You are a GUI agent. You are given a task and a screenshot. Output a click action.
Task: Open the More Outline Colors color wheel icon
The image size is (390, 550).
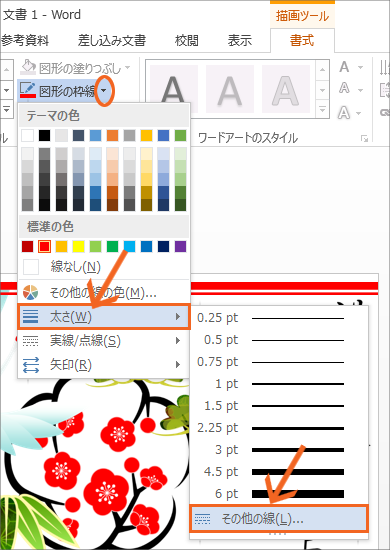31,292
